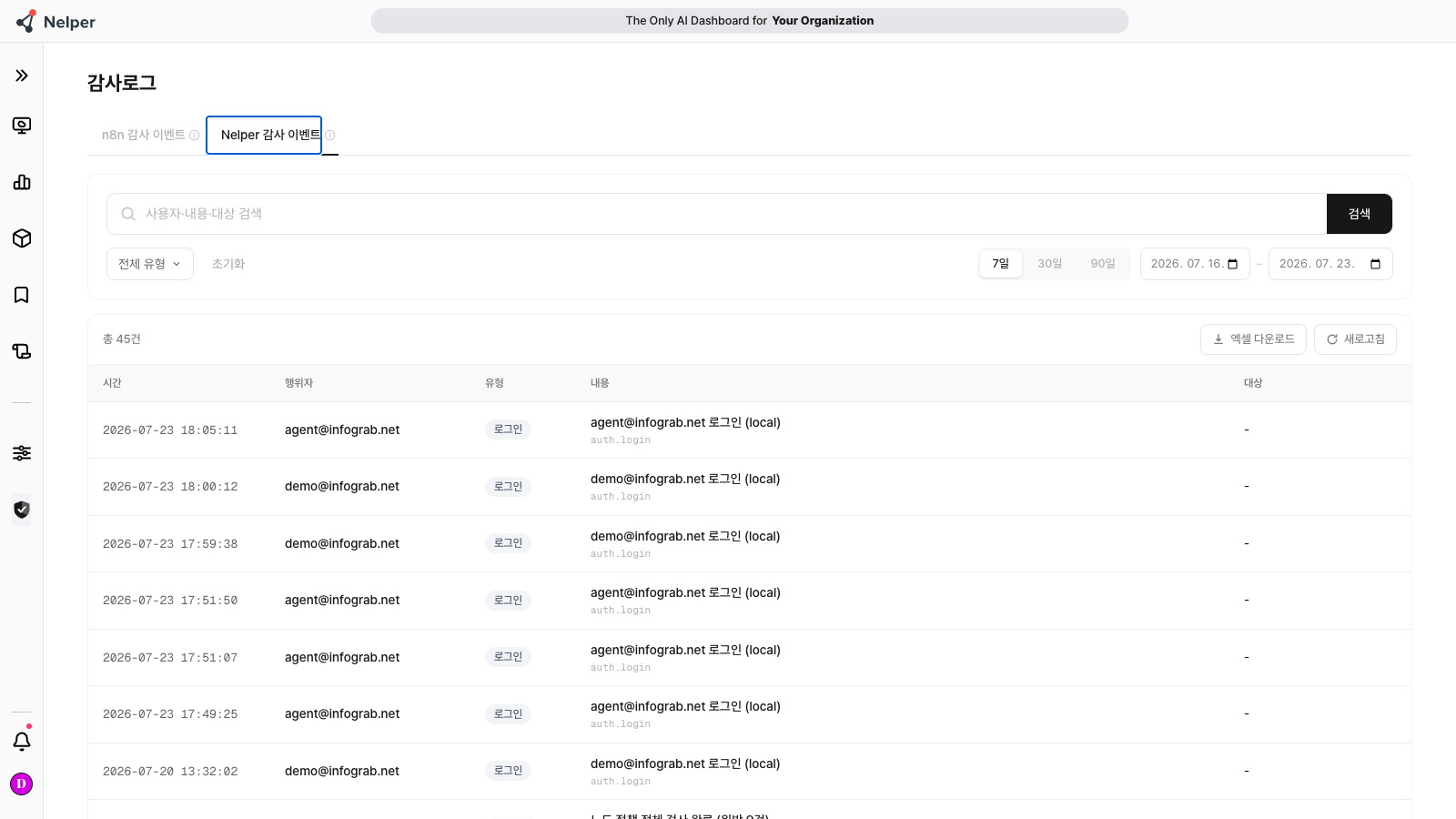1456x819 pixels.
Task: Open the notifications bell icon
Action: point(22,741)
